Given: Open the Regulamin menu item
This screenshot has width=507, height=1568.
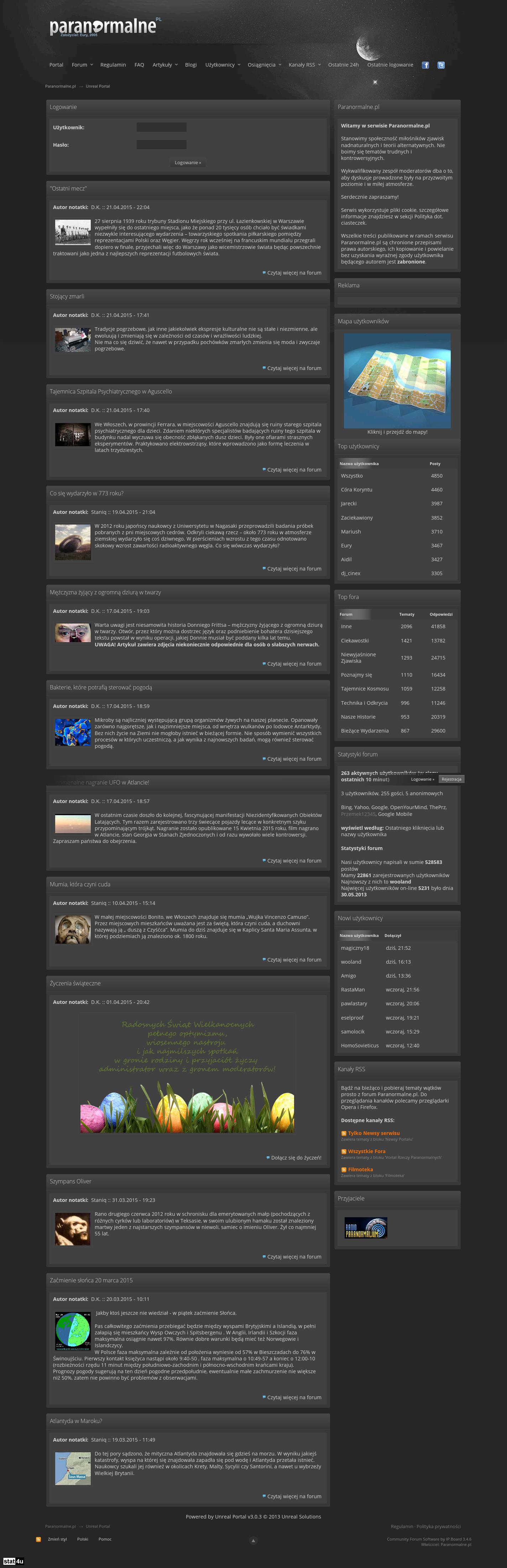Looking at the screenshot, I should tap(113, 65).
